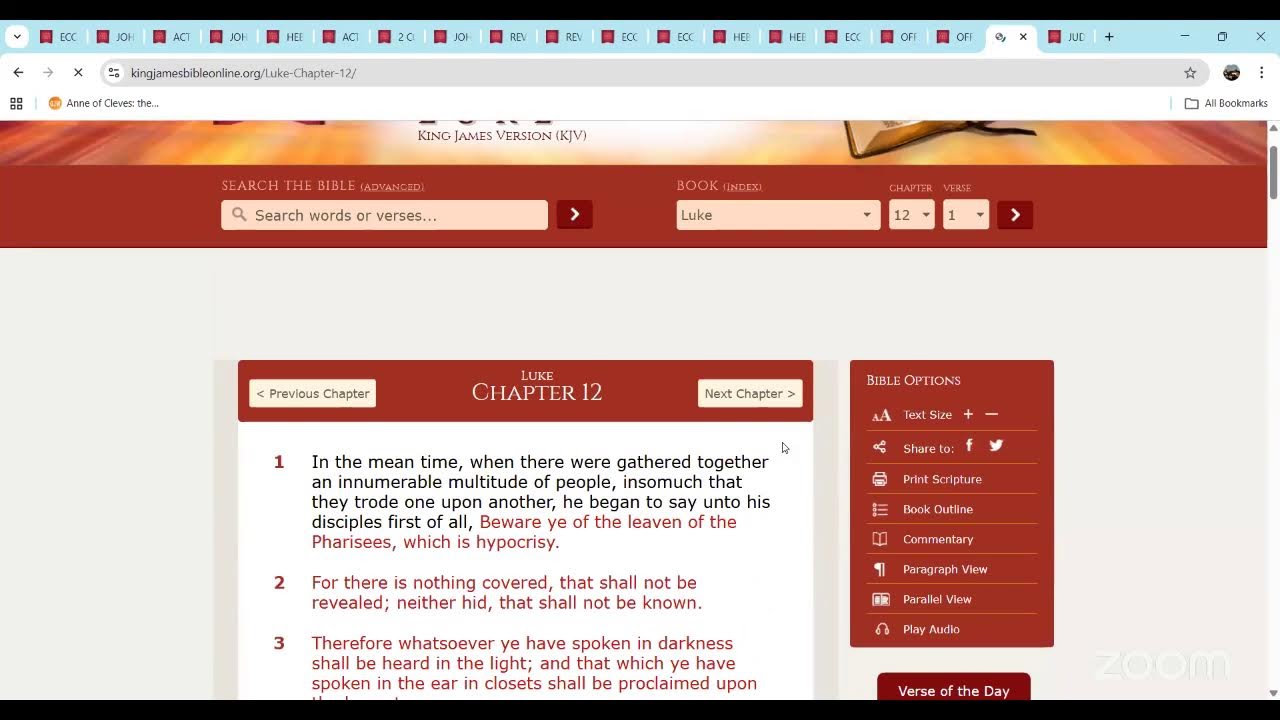Open the Luke book dropdown
This screenshot has height=720, width=1280.
click(778, 215)
